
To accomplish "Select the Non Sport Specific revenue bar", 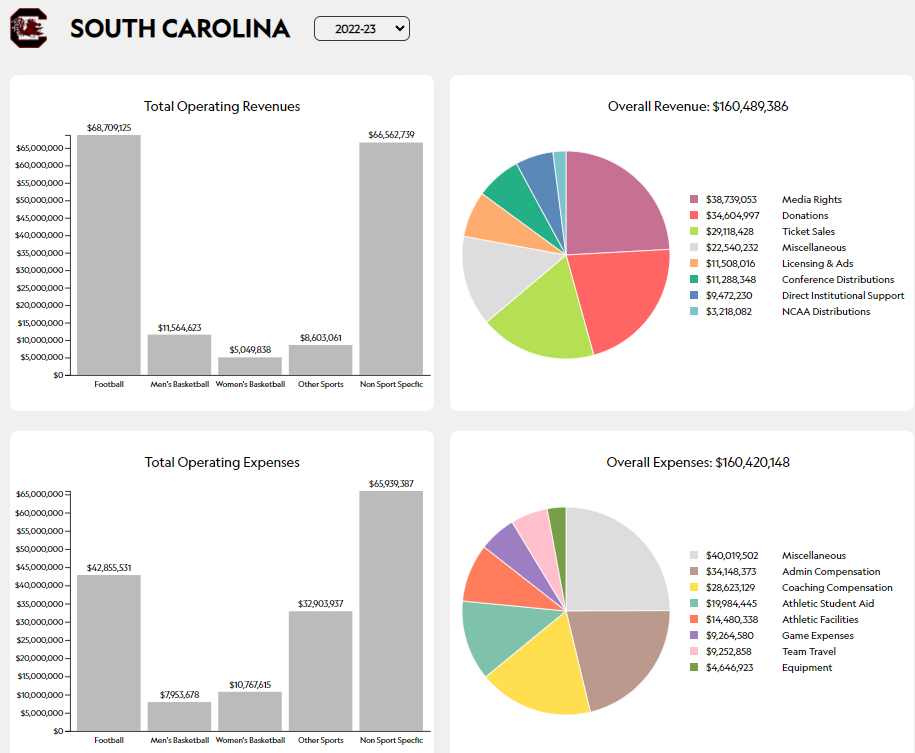I will point(391,258).
